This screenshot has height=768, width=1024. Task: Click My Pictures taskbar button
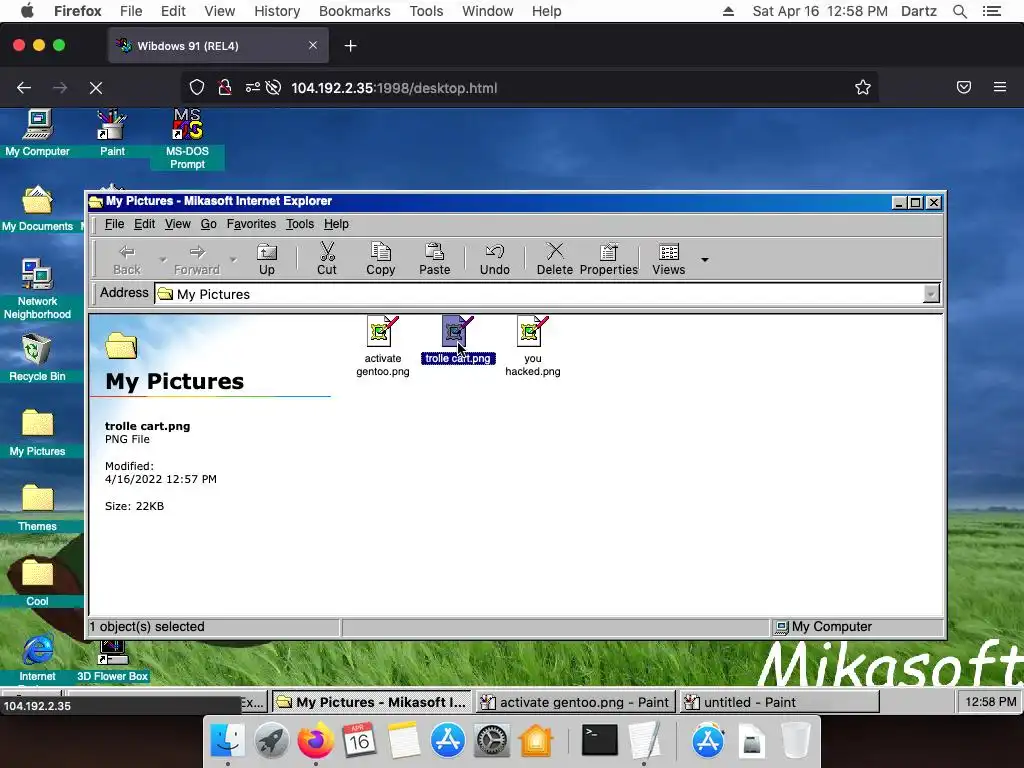point(371,702)
